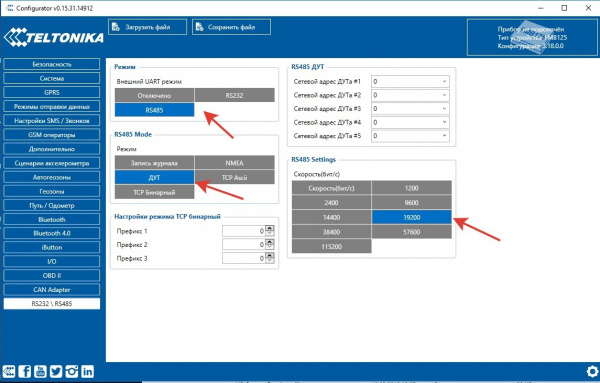Maximize the Configurator window
Image resolution: width=600 pixels, height=383 pixels.
564,8
